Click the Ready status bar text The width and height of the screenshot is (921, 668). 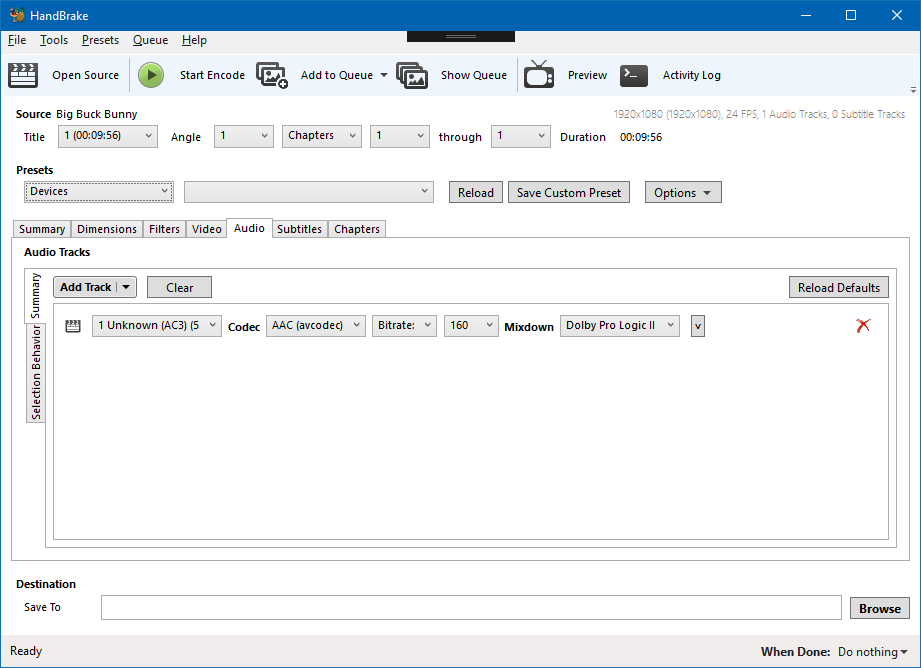click(x=26, y=651)
